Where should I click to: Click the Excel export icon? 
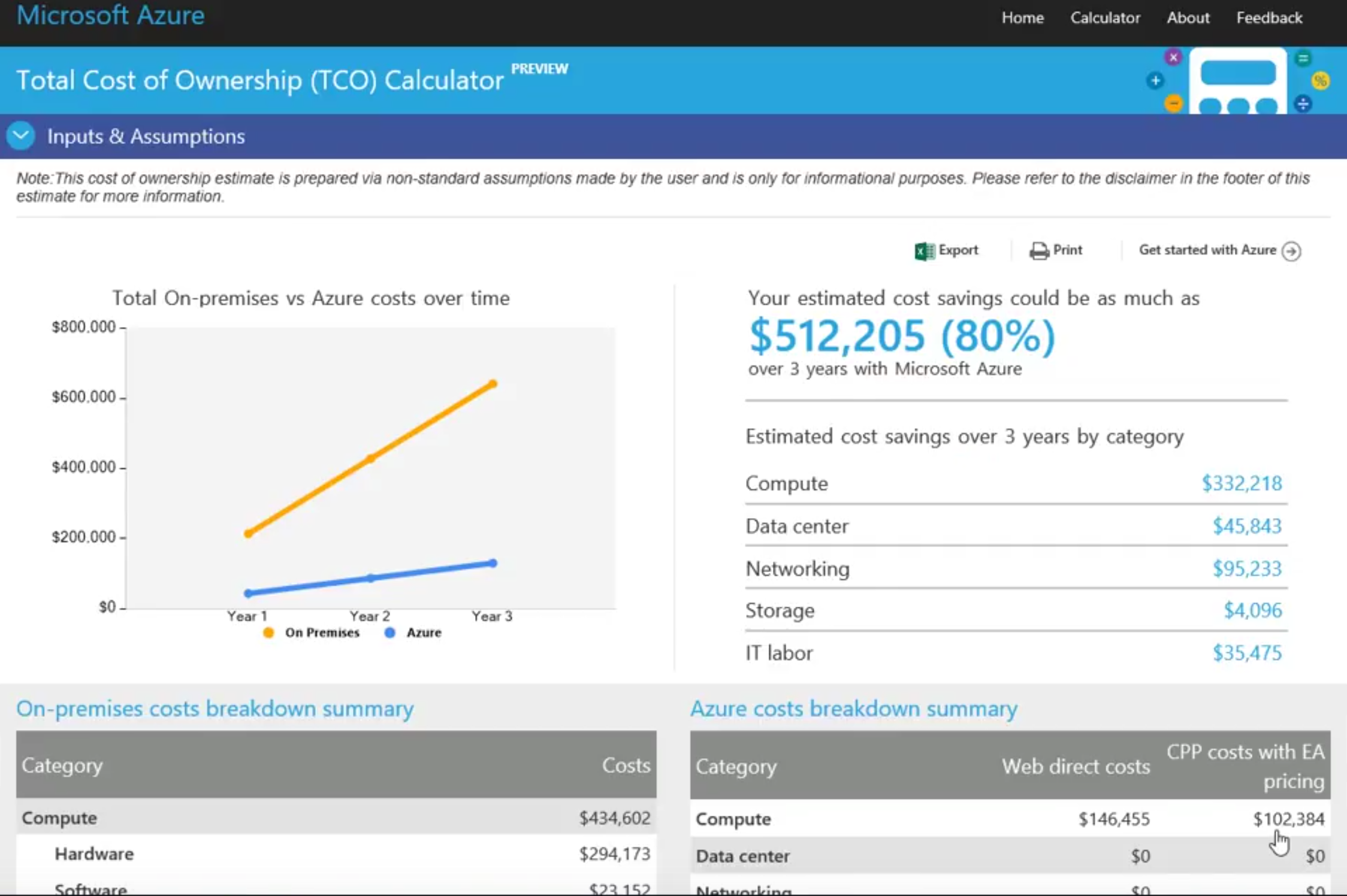924,251
